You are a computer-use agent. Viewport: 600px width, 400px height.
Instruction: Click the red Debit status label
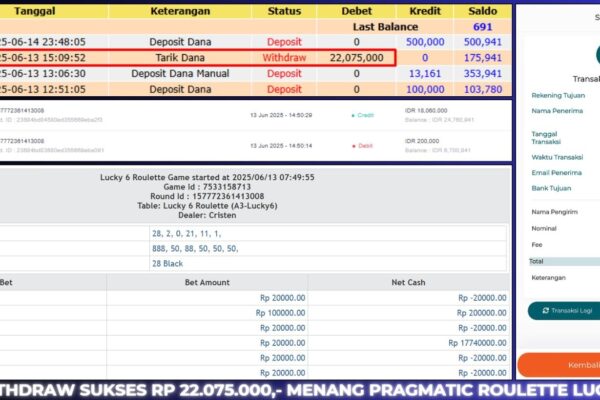click(x=362, y=146)
